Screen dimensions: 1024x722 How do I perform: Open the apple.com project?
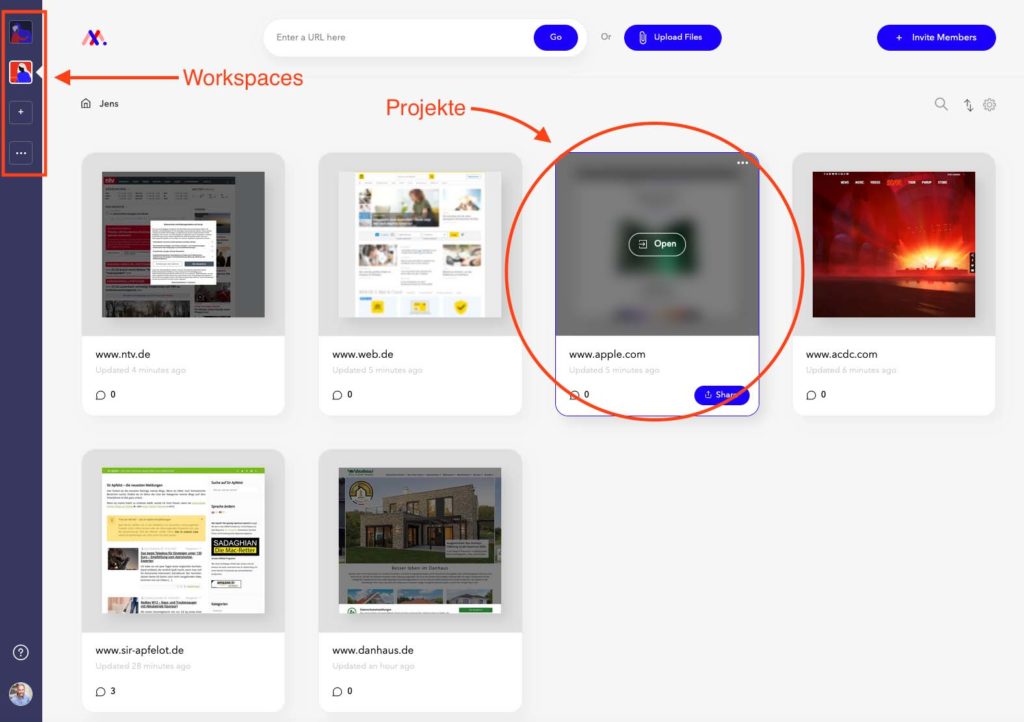click(657, 243)
